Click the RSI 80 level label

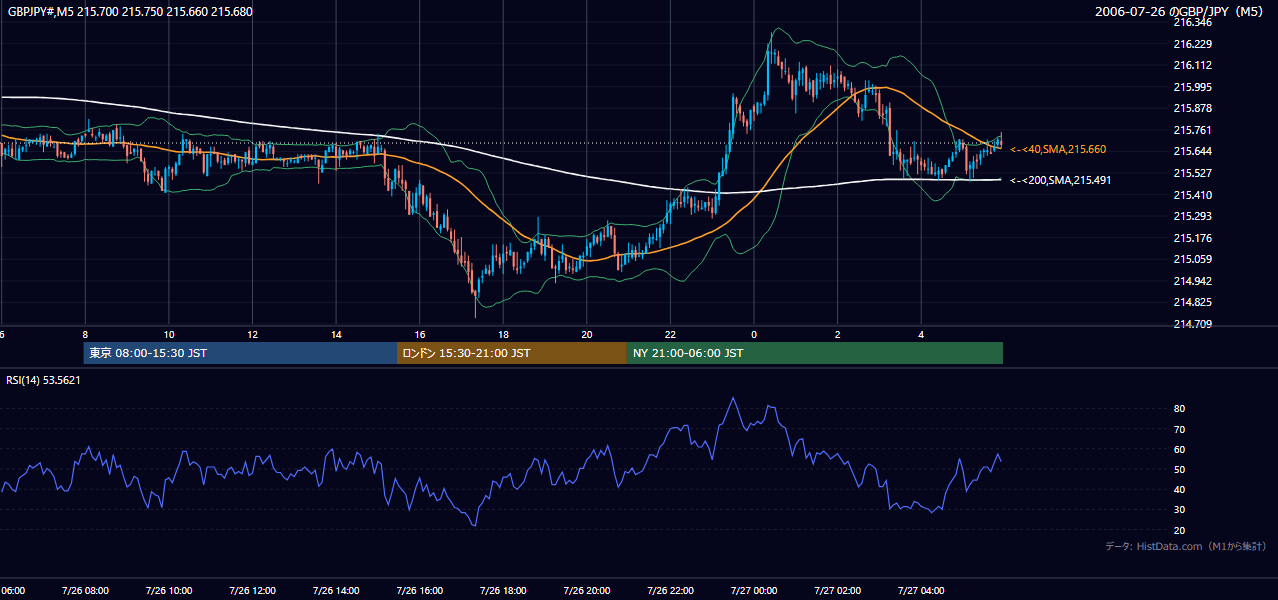point(1180,409)
